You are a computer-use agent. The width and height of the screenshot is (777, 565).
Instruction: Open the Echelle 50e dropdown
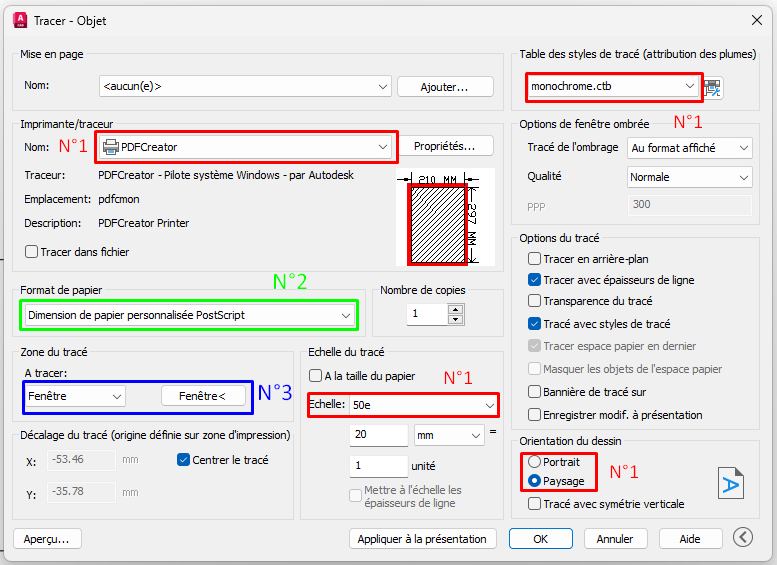pyautogui.click(x=423, y=405)
